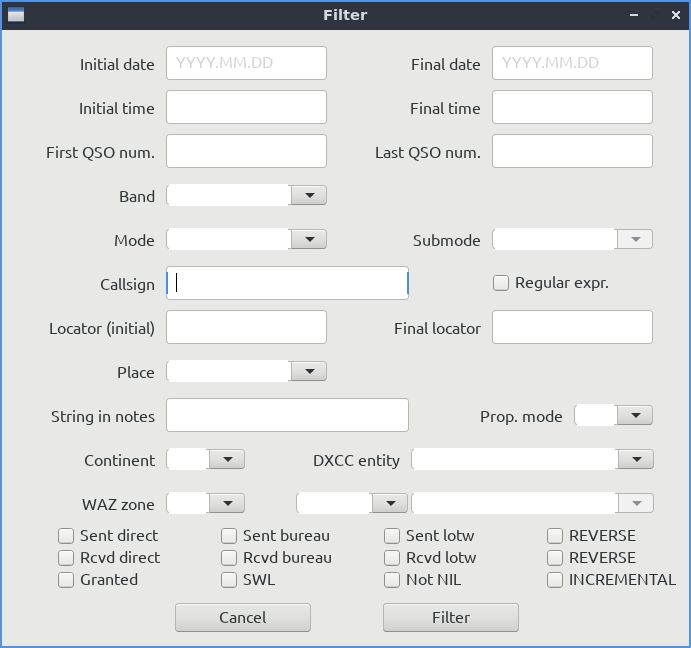
Task: Enable the Regular expr. checkbox
Action: pos(501,283)
